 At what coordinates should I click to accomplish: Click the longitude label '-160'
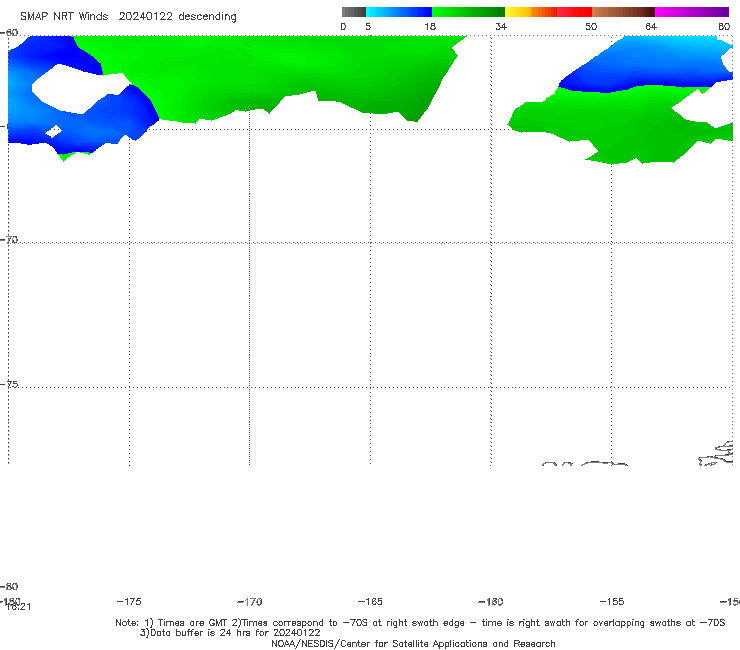click(491, 601)
